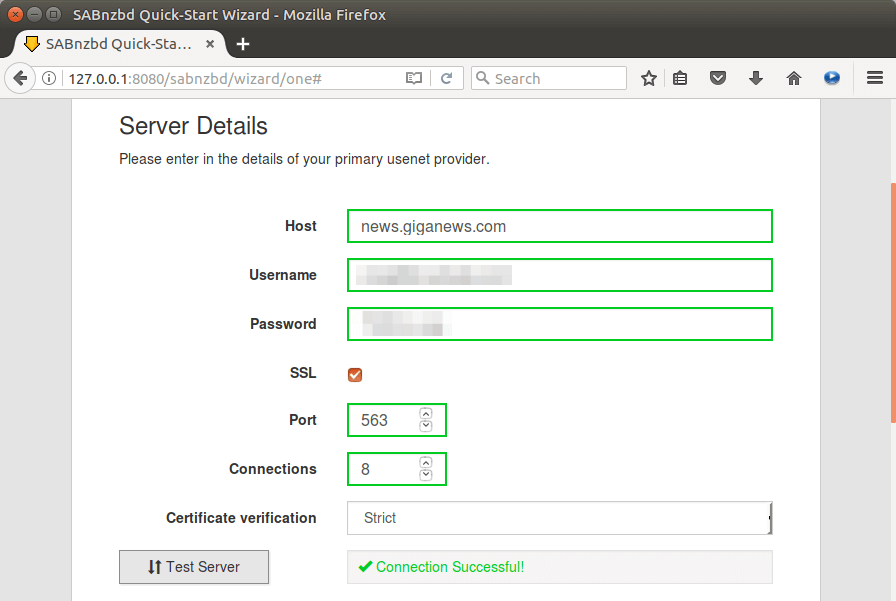Image resolution: width=896 pixels, height=601 pixels.
Task: Open Certificate verification dropdown
Action: 559,518
